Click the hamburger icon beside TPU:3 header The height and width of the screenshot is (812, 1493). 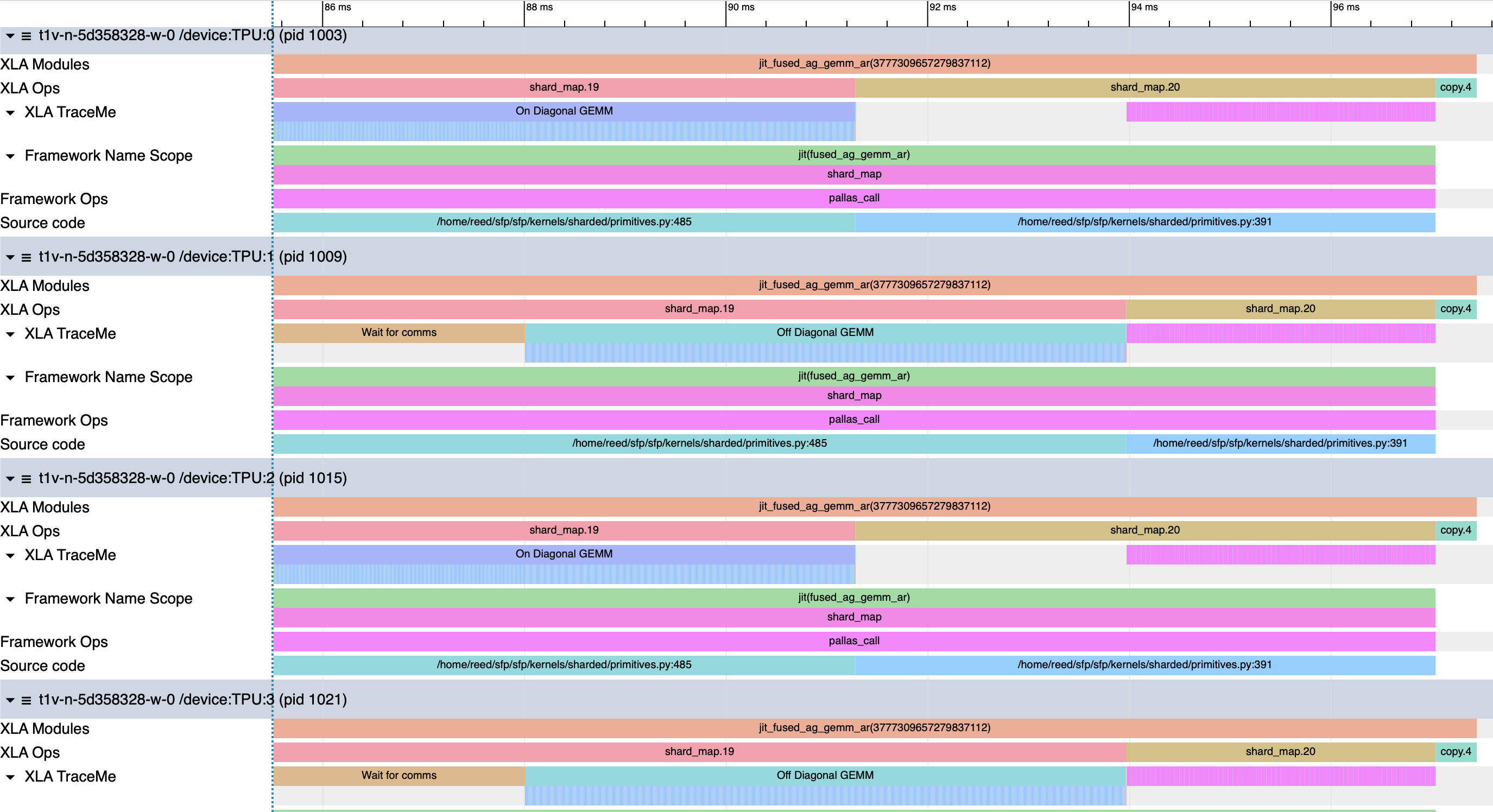point(26,700)
